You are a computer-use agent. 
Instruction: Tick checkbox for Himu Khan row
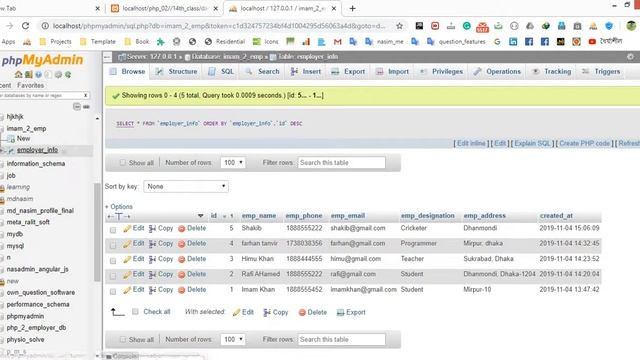coord(113,261)
